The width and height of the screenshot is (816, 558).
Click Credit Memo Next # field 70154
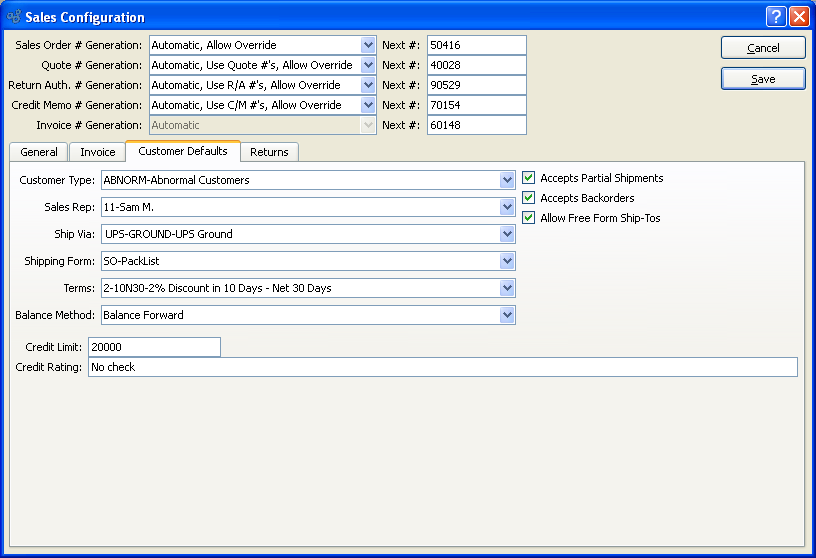pyautogui.click(x=477, y=105)
